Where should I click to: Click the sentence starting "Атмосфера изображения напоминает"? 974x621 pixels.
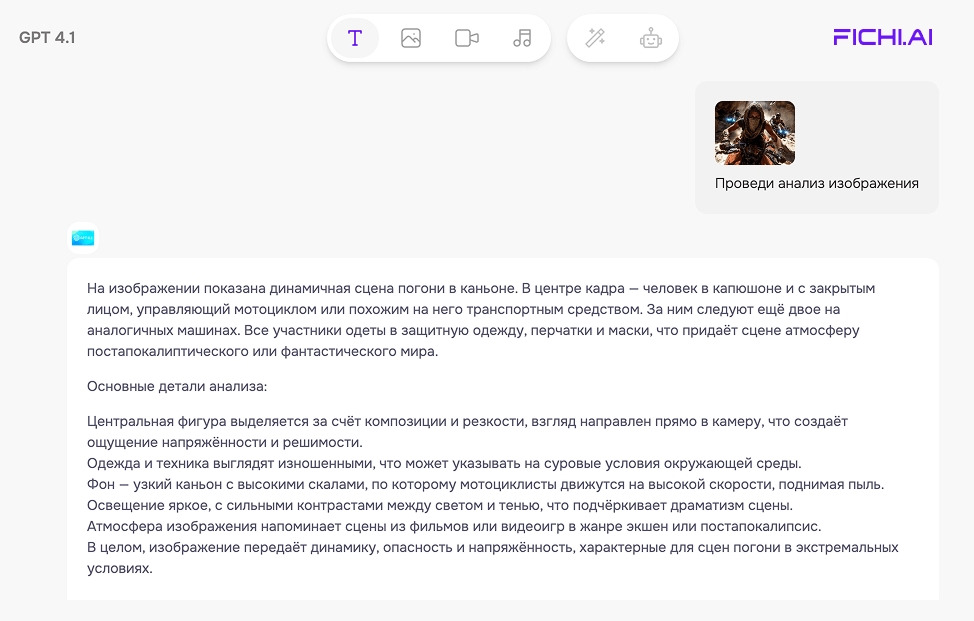[454, 527]
